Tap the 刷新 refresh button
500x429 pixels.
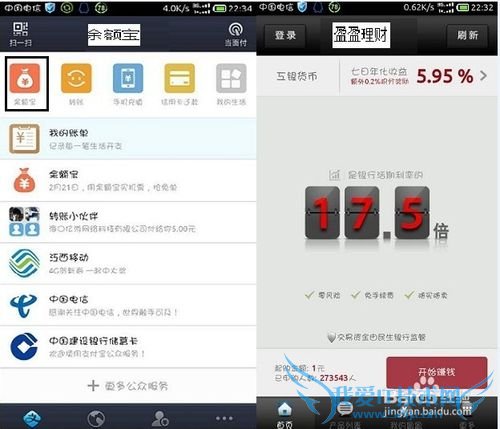(467, 35)
